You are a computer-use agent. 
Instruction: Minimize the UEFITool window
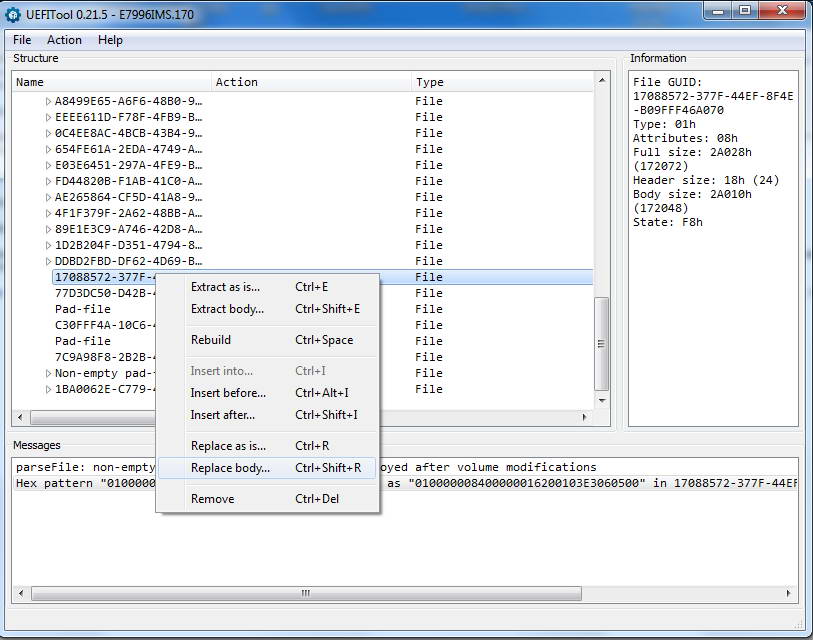[x=718, y=10]
